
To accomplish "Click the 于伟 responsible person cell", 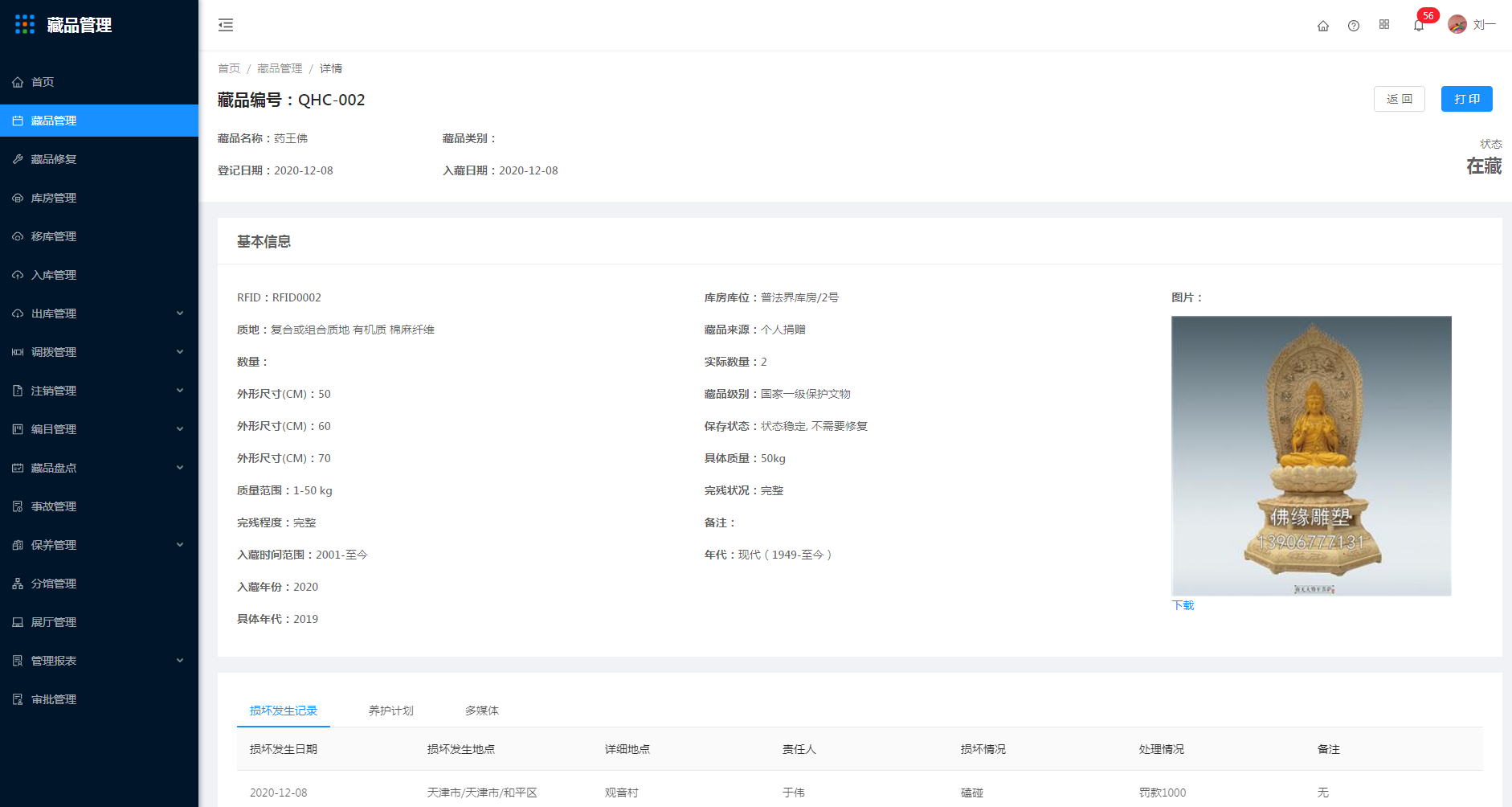I will click(x=794, y=793).
